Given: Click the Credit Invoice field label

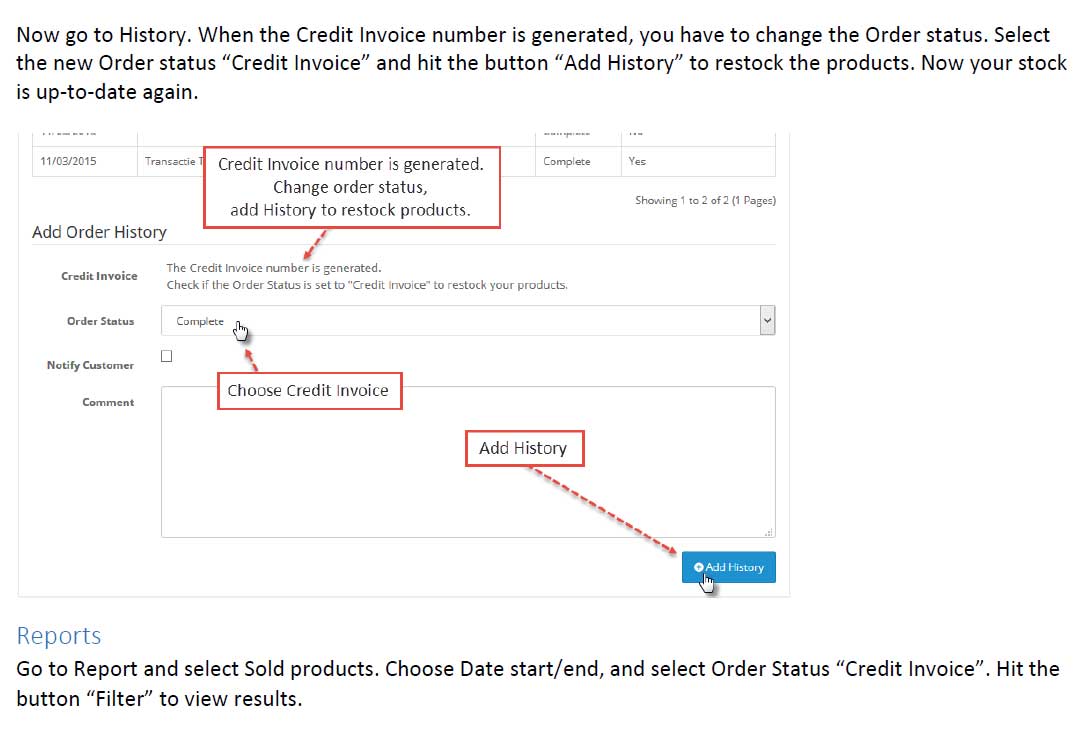Looking at the screenshot, I should pyautogui.click(x=99, y=275).
